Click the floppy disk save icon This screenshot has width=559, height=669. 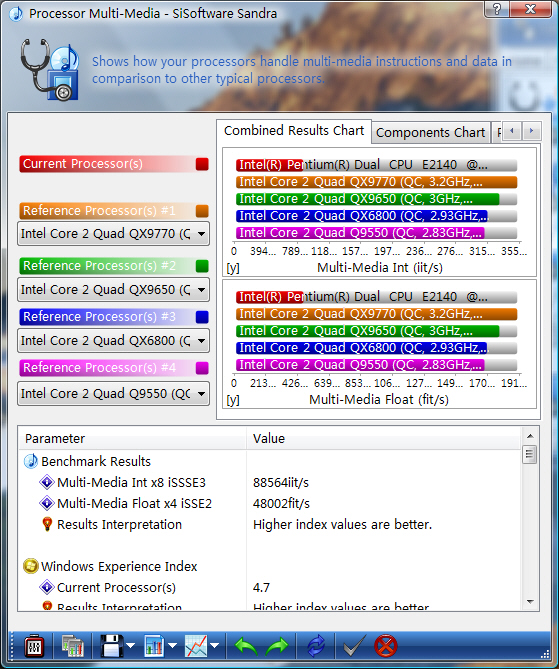[111, 646]
